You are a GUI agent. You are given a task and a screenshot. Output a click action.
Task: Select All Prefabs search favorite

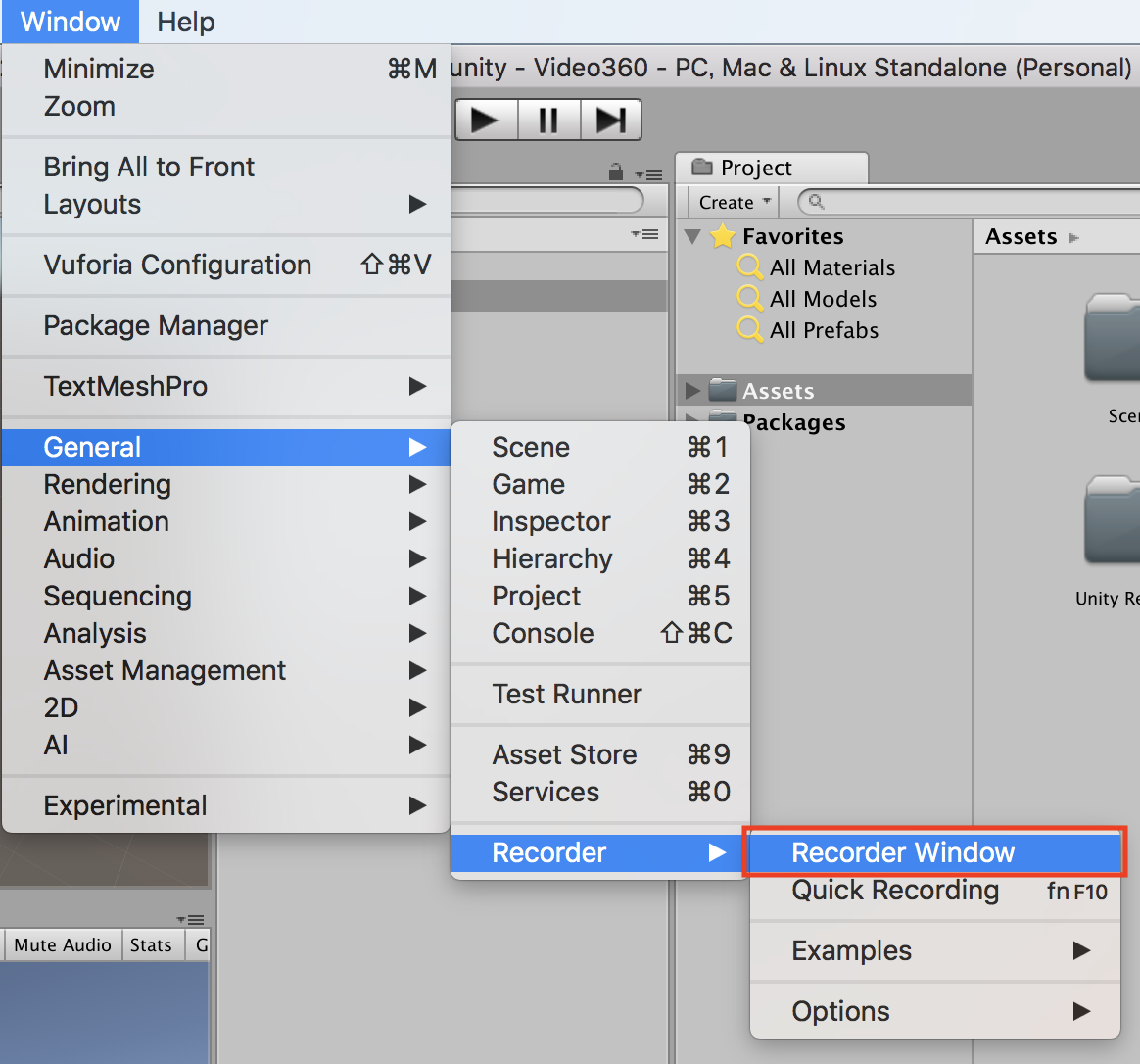pyautogui.click(x=824, y=330)
